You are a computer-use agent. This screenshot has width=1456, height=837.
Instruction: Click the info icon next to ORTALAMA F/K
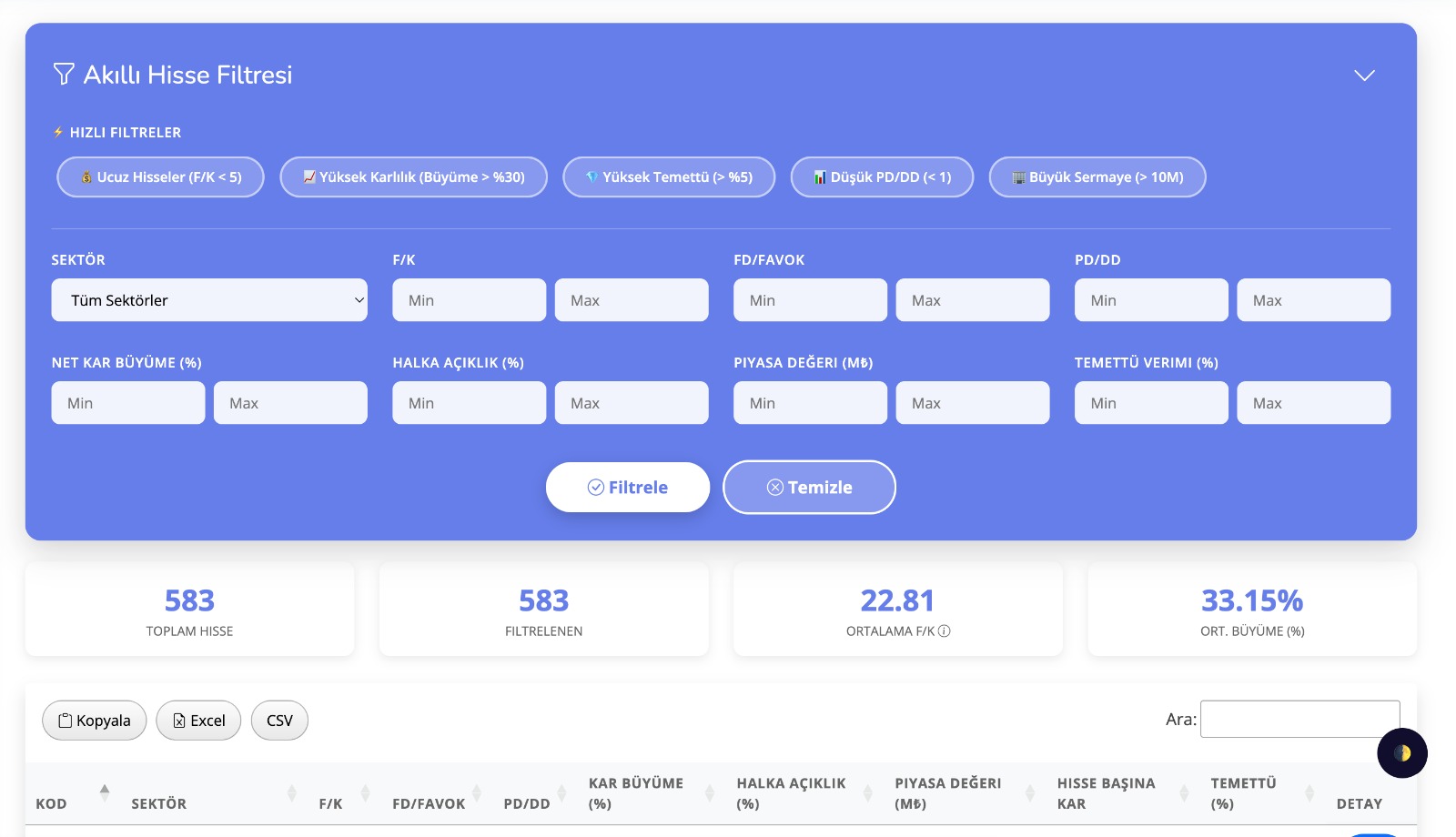click(946, 630)
